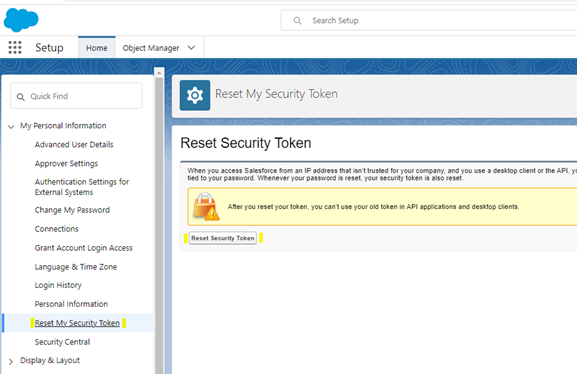Open the Connections page
The width and height of the screenshot is (577, 374).
57,229
